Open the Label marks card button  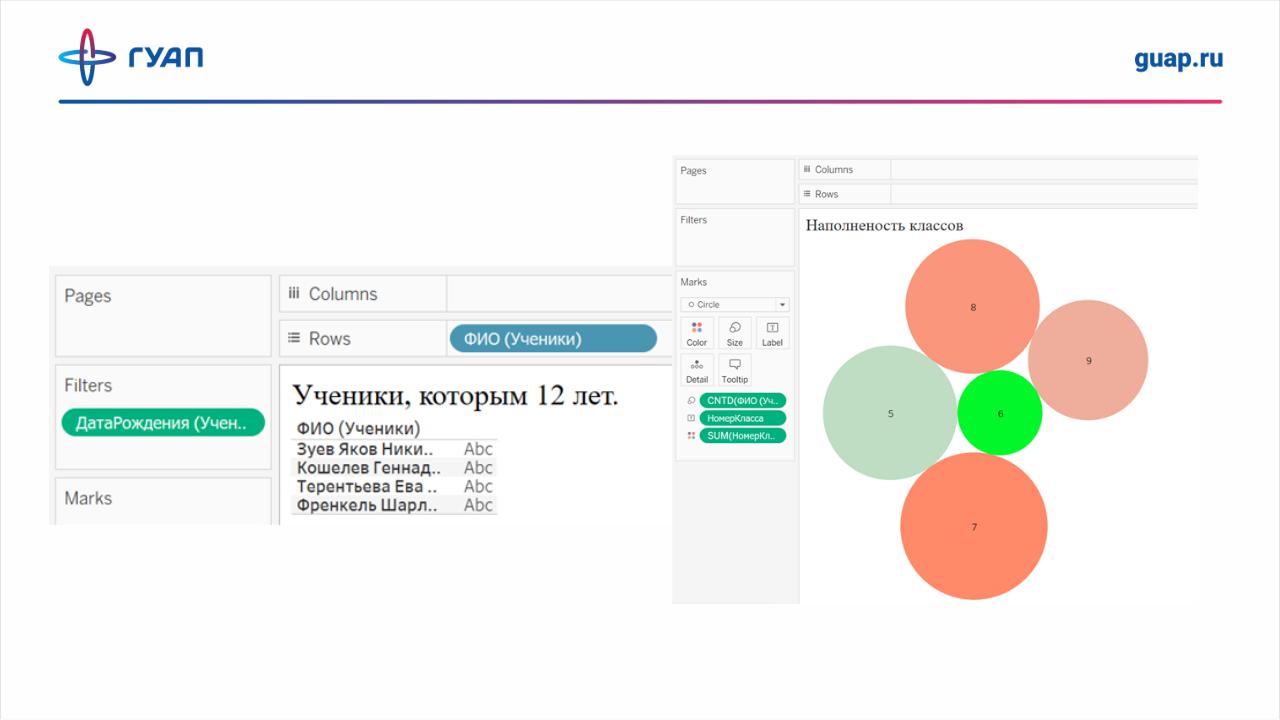pyautogui.click(x=772, y=333)
